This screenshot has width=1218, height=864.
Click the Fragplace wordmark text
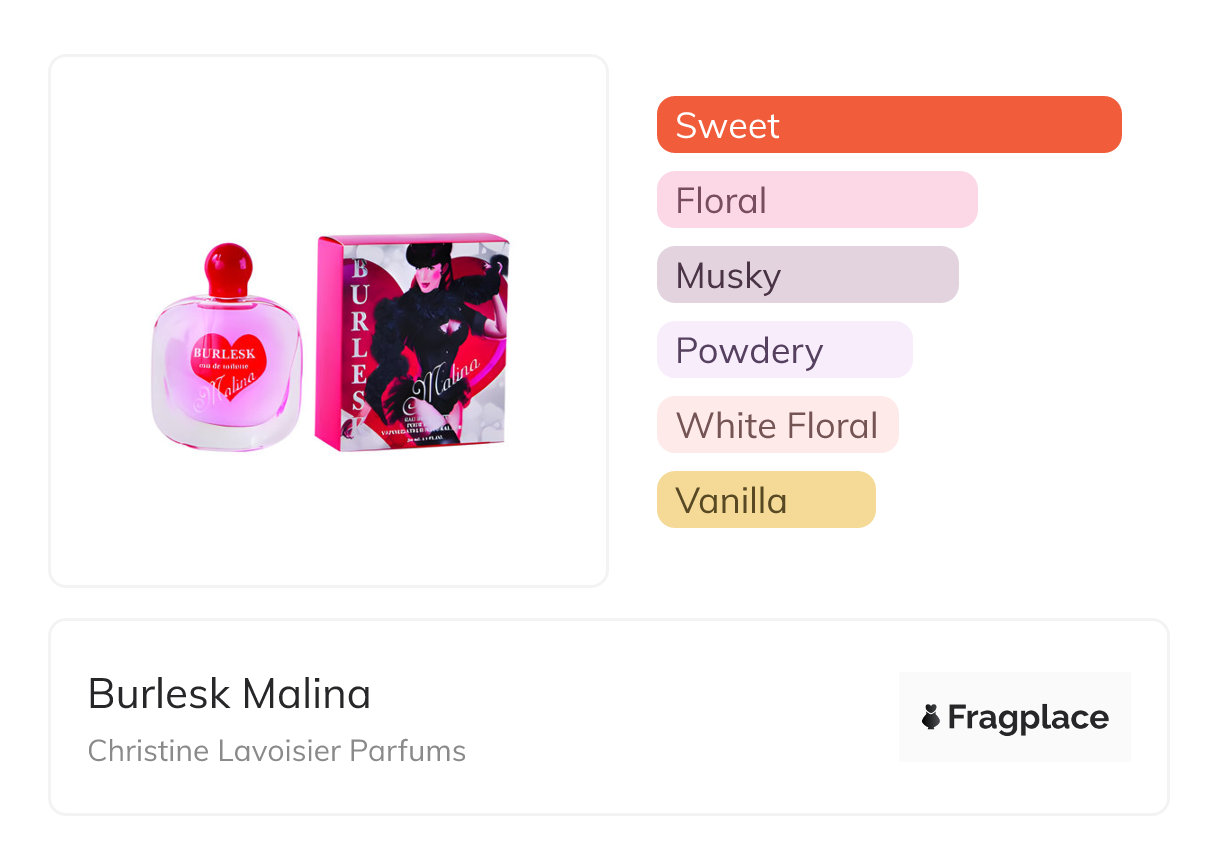tap(1028, 717)
